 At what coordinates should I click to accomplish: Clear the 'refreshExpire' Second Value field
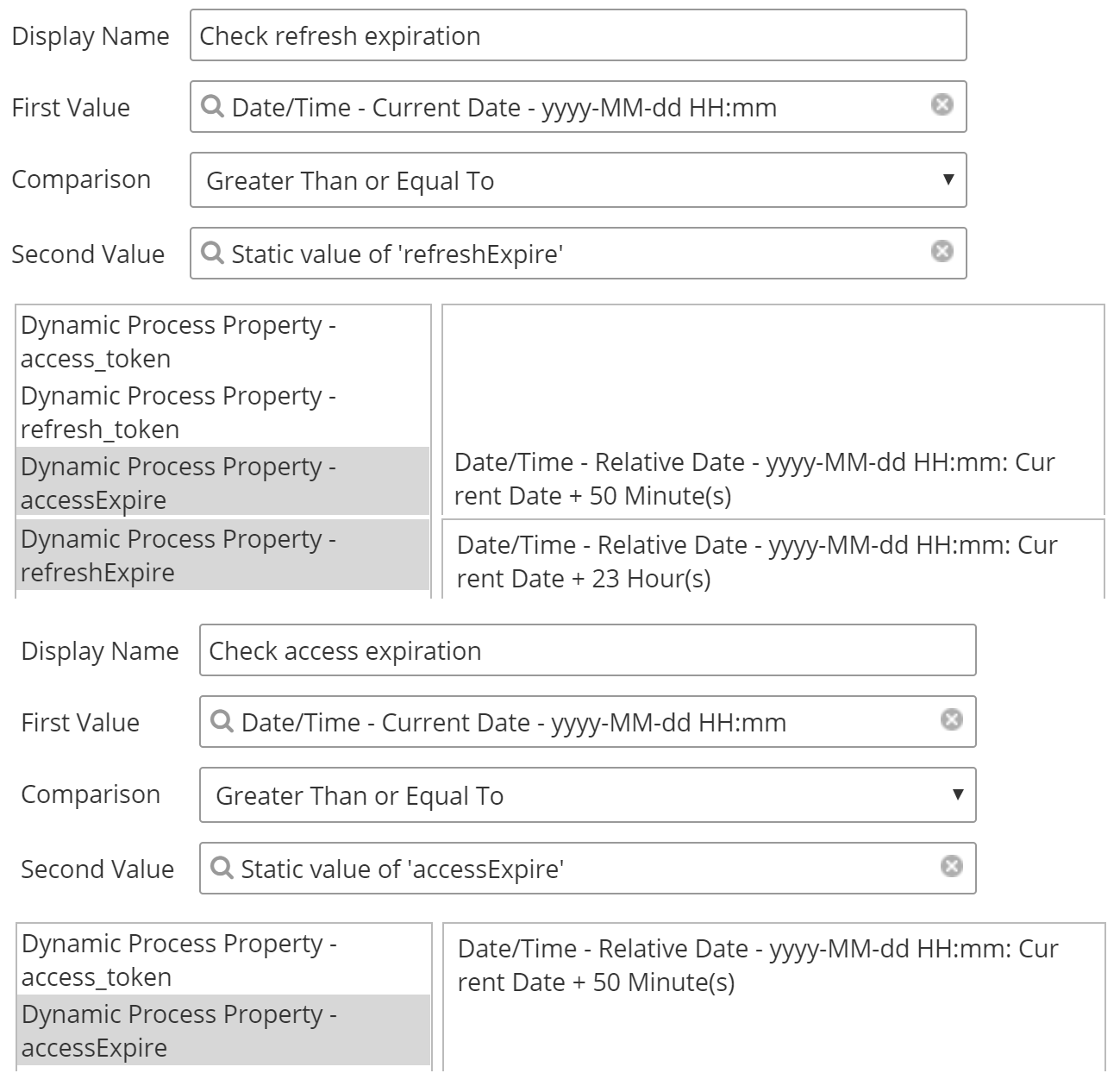[x=942, y=251]
